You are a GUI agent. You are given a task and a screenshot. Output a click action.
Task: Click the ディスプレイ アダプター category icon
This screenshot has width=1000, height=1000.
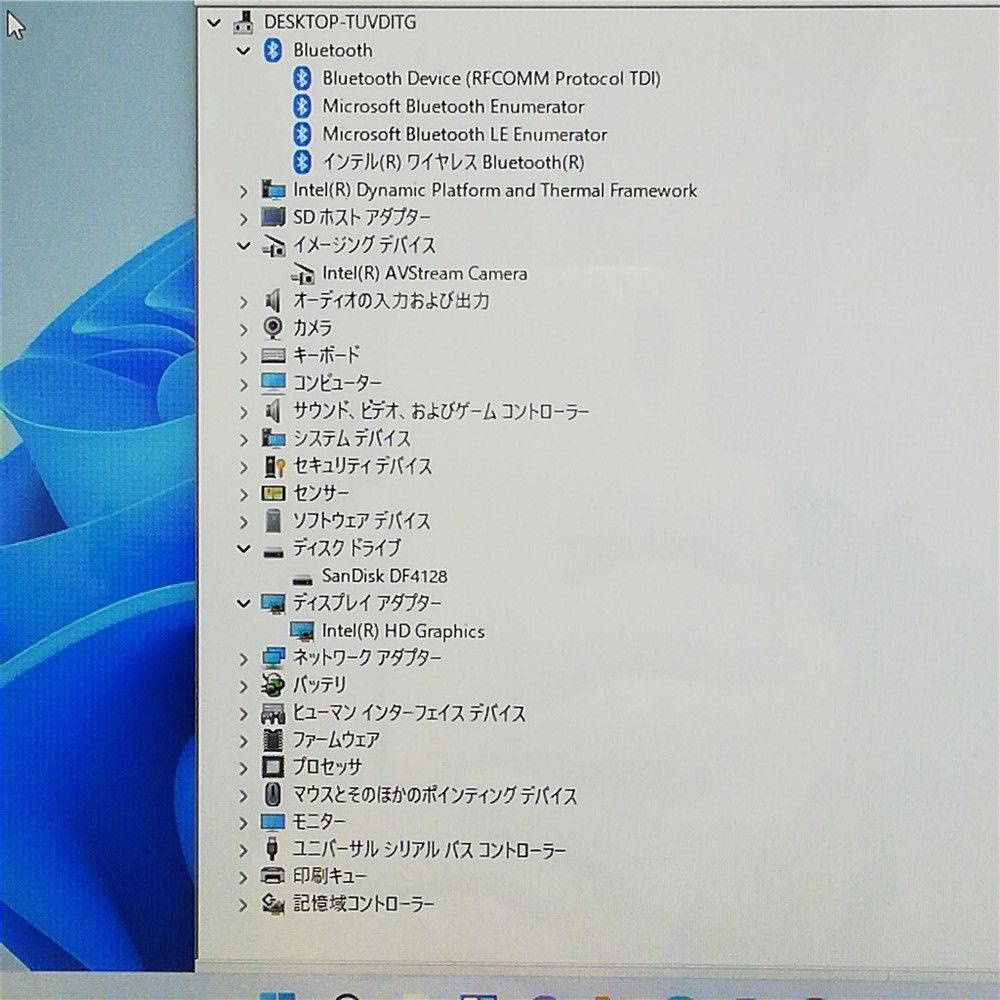(273, 603)
